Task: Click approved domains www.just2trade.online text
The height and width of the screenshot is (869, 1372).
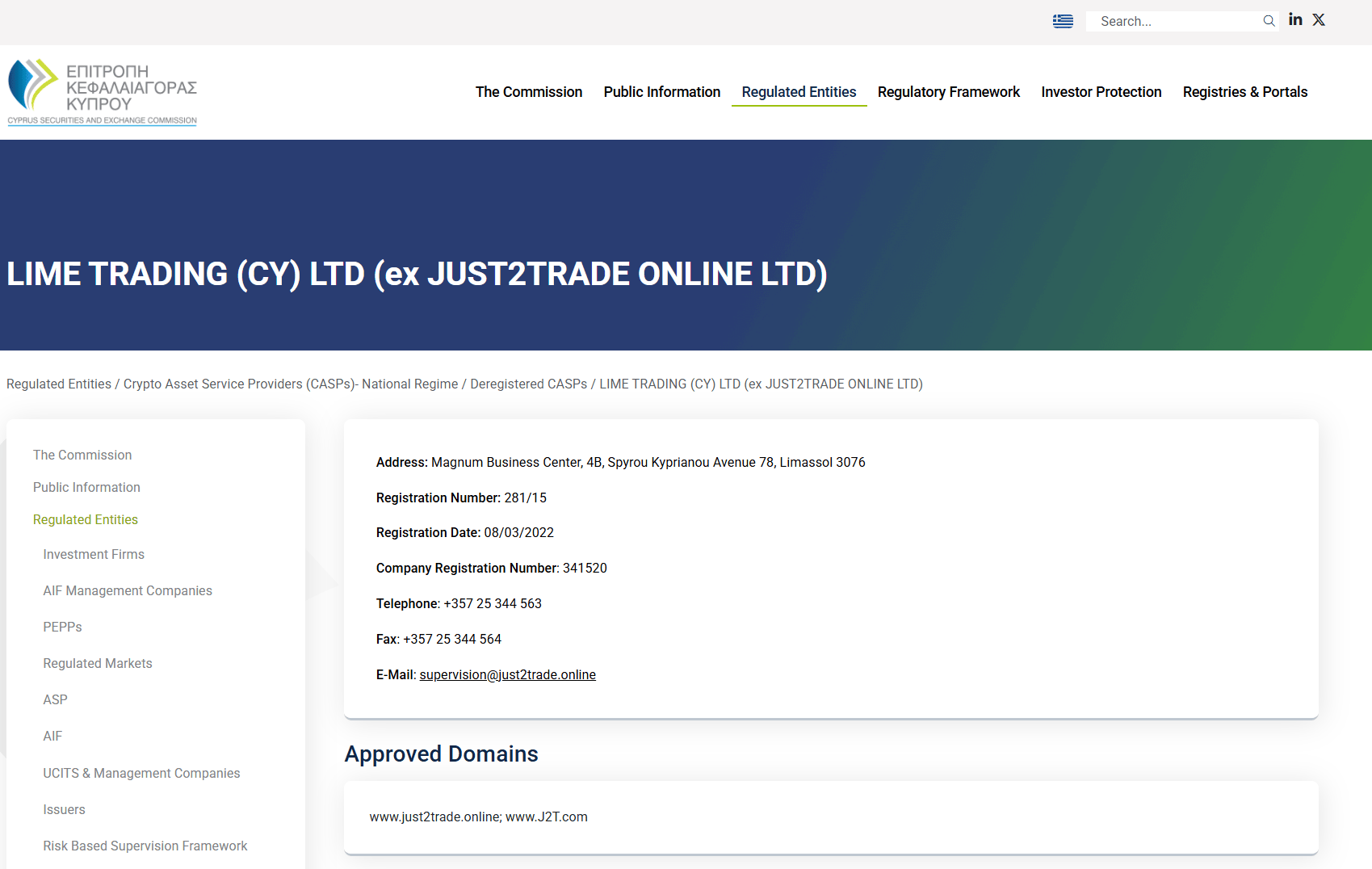Action: point(435,817)
